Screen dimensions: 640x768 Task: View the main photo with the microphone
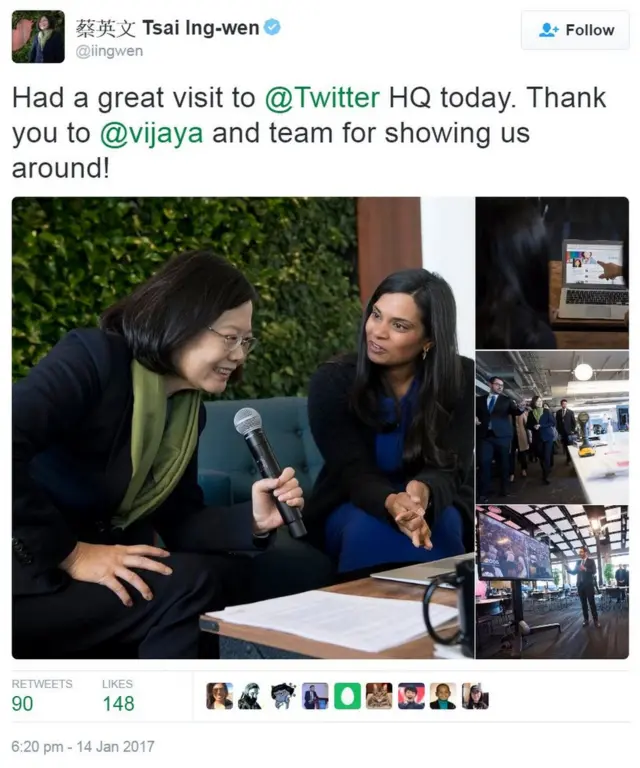pos(243,428)
